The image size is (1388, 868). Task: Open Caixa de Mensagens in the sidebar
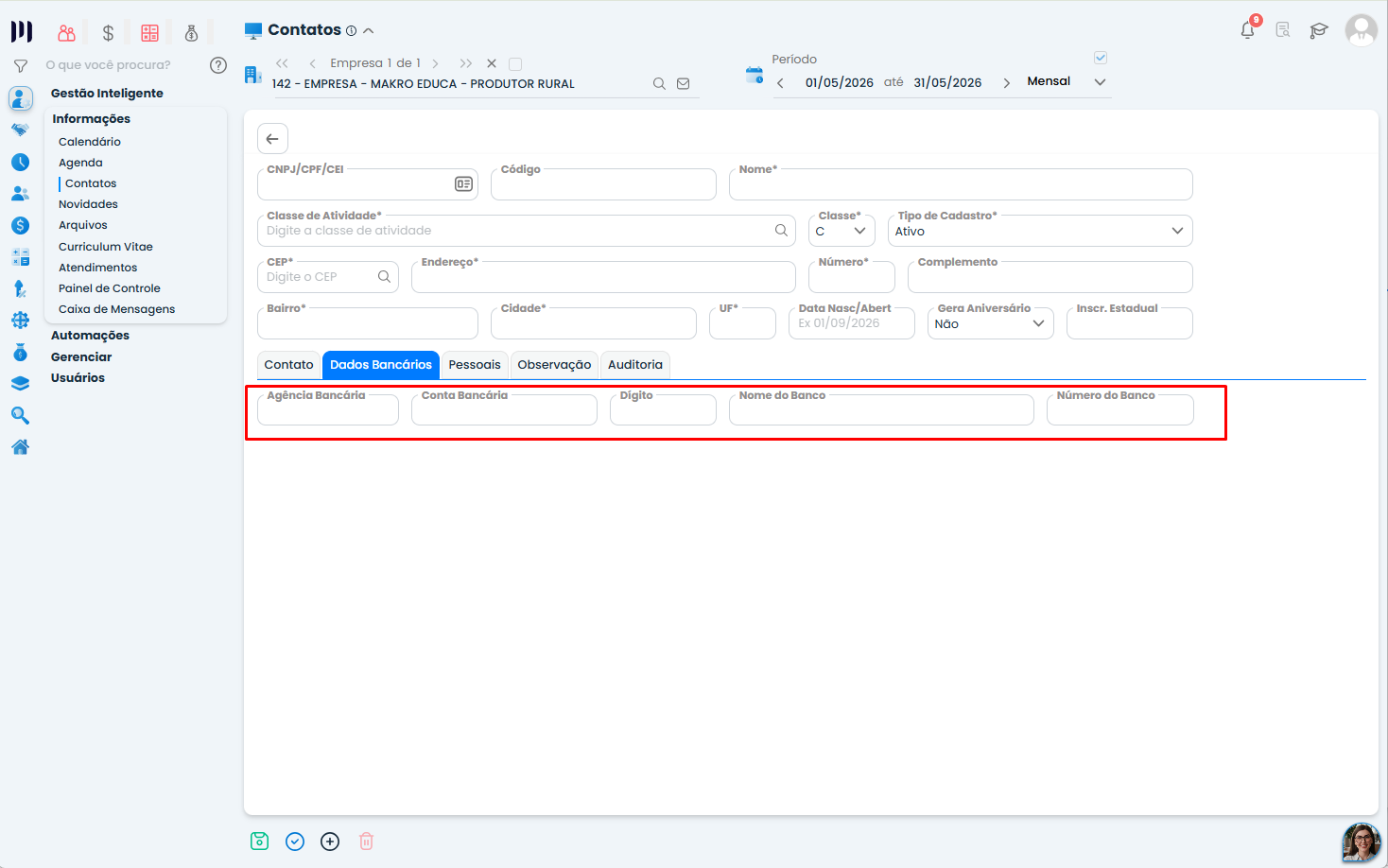(117, 309)
